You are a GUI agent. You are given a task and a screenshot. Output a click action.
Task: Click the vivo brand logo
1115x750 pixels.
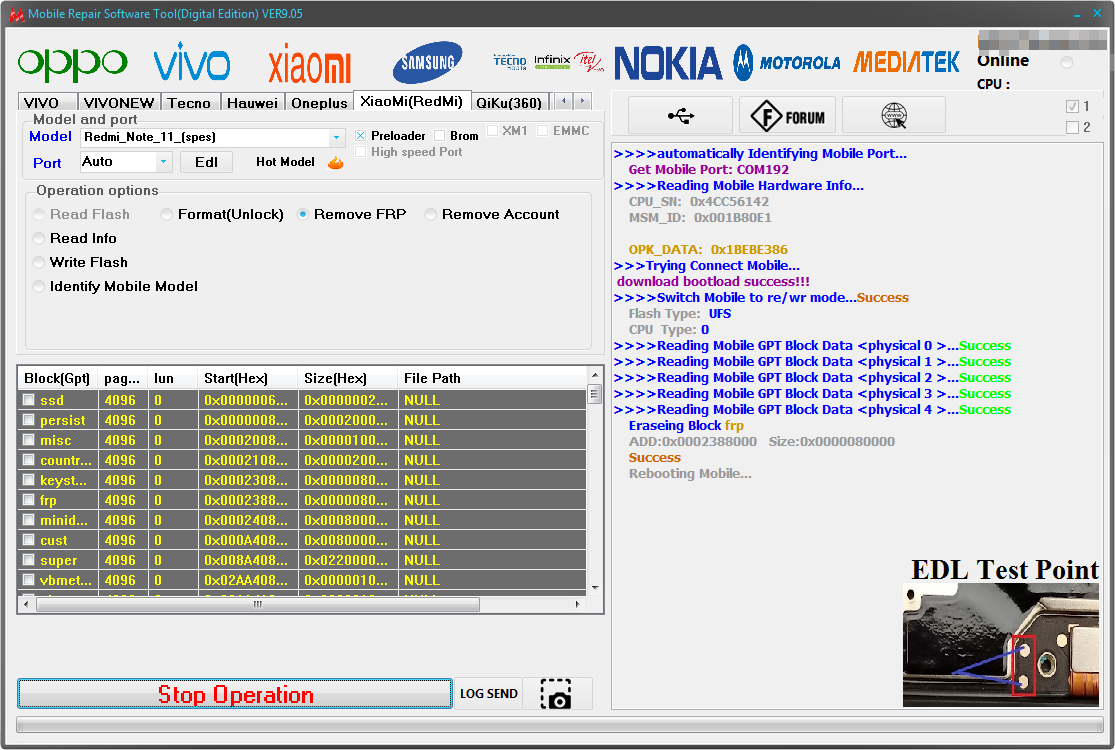[x=192, y=62]
